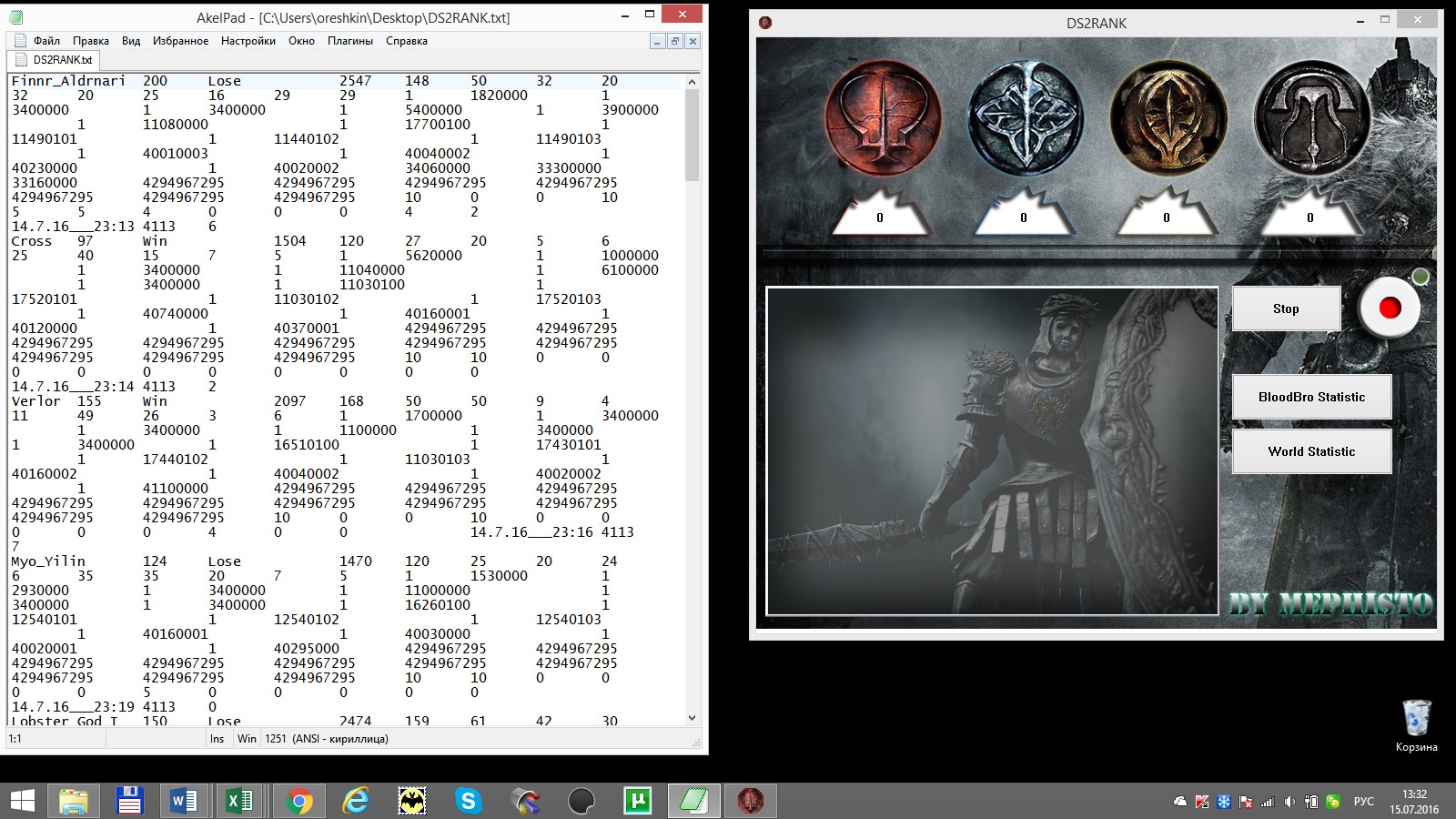Open the floppy disk app on taskbar
The image size is (1456, 819).
(x=129, y=801)
